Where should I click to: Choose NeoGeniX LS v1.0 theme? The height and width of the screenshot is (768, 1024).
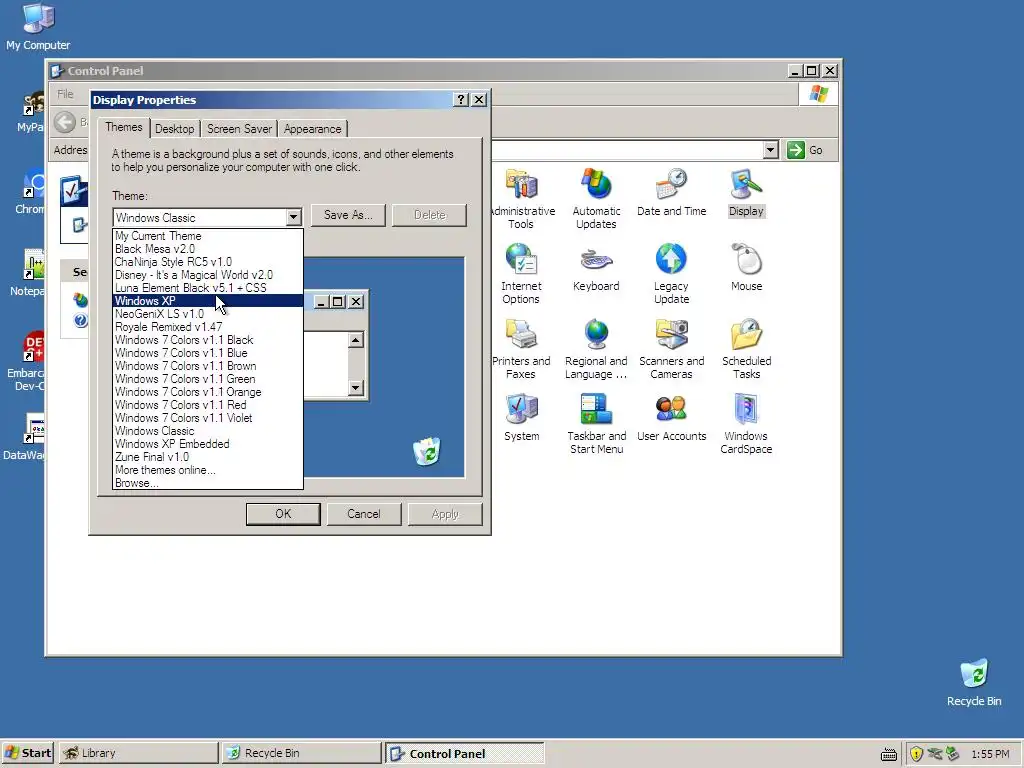click(208, 314)
